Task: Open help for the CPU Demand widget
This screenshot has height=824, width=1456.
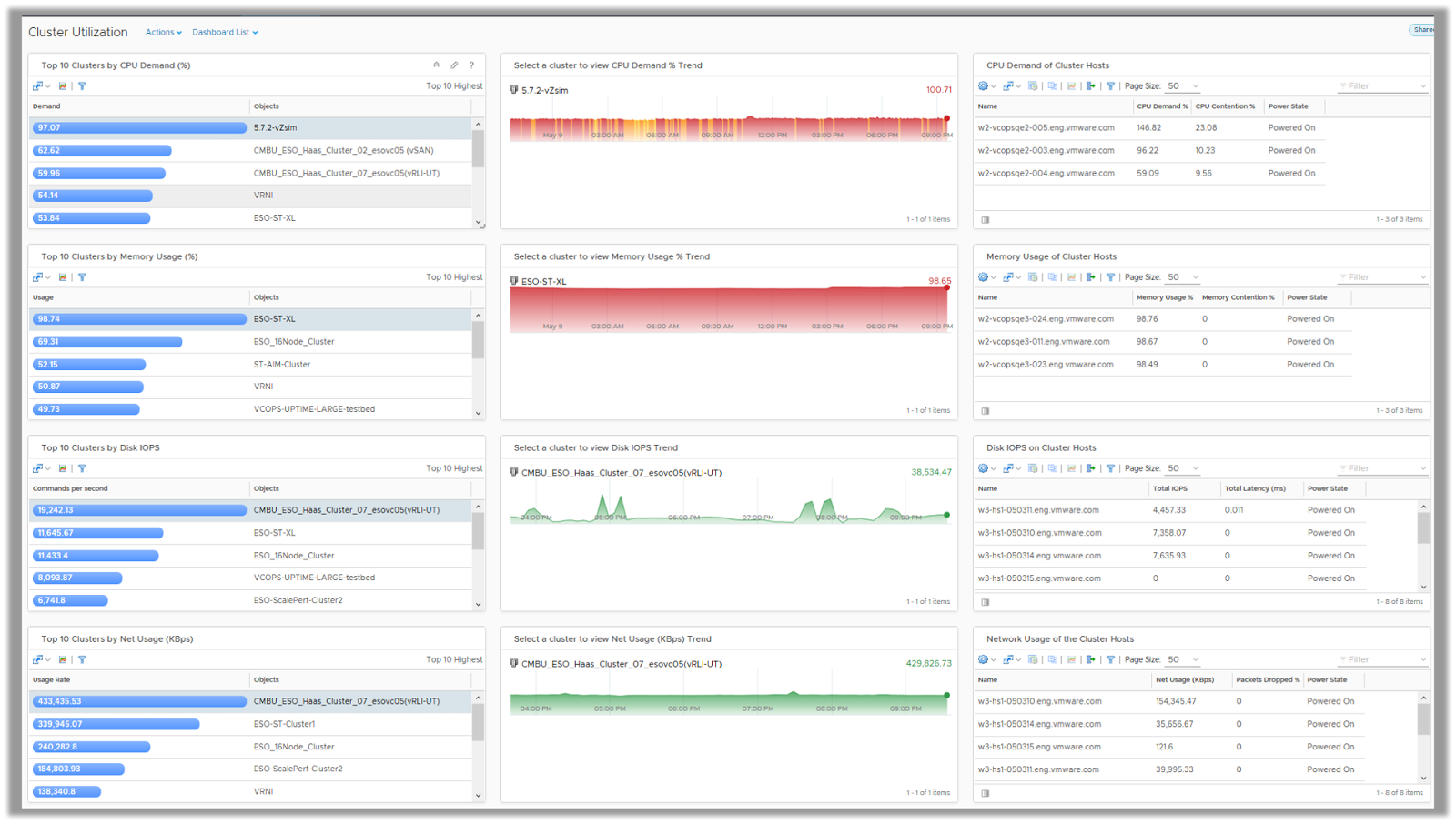Action: pos(471,65)
